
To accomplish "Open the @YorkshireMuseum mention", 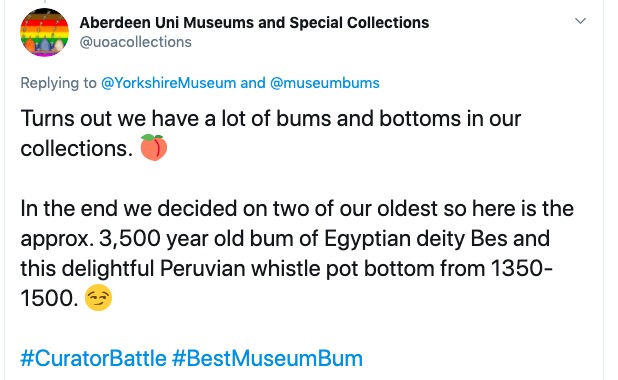I will (168, 83).
